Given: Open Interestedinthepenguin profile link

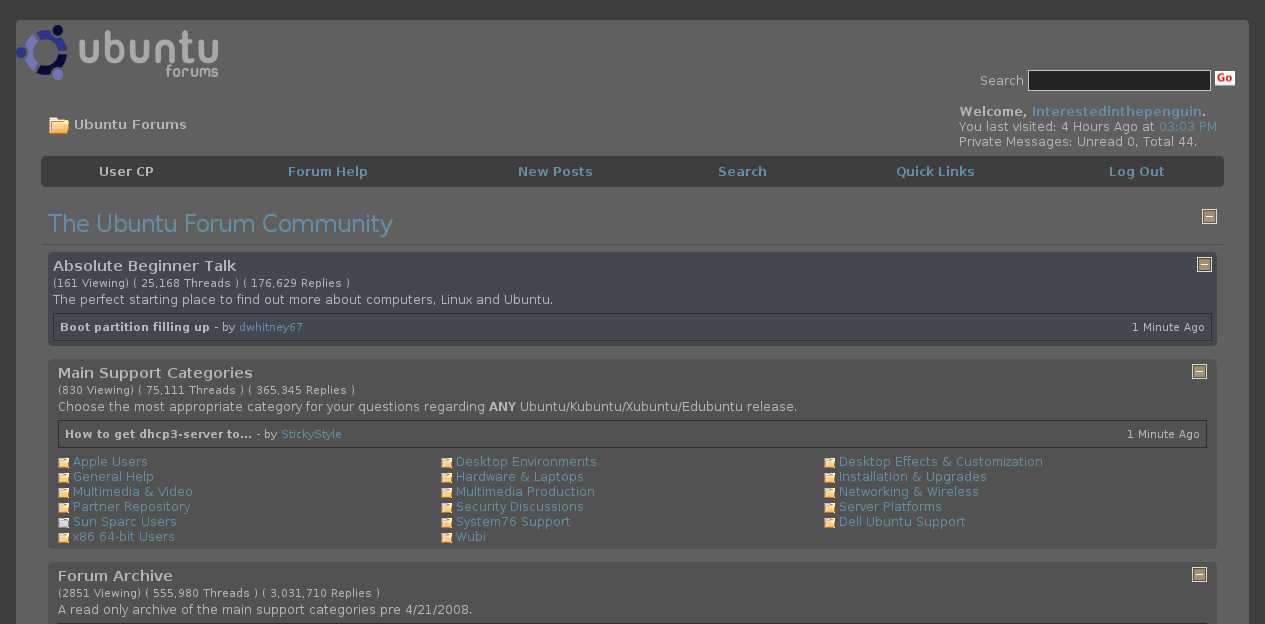Looking at the screenshot, I should [x=1117, y=112].
